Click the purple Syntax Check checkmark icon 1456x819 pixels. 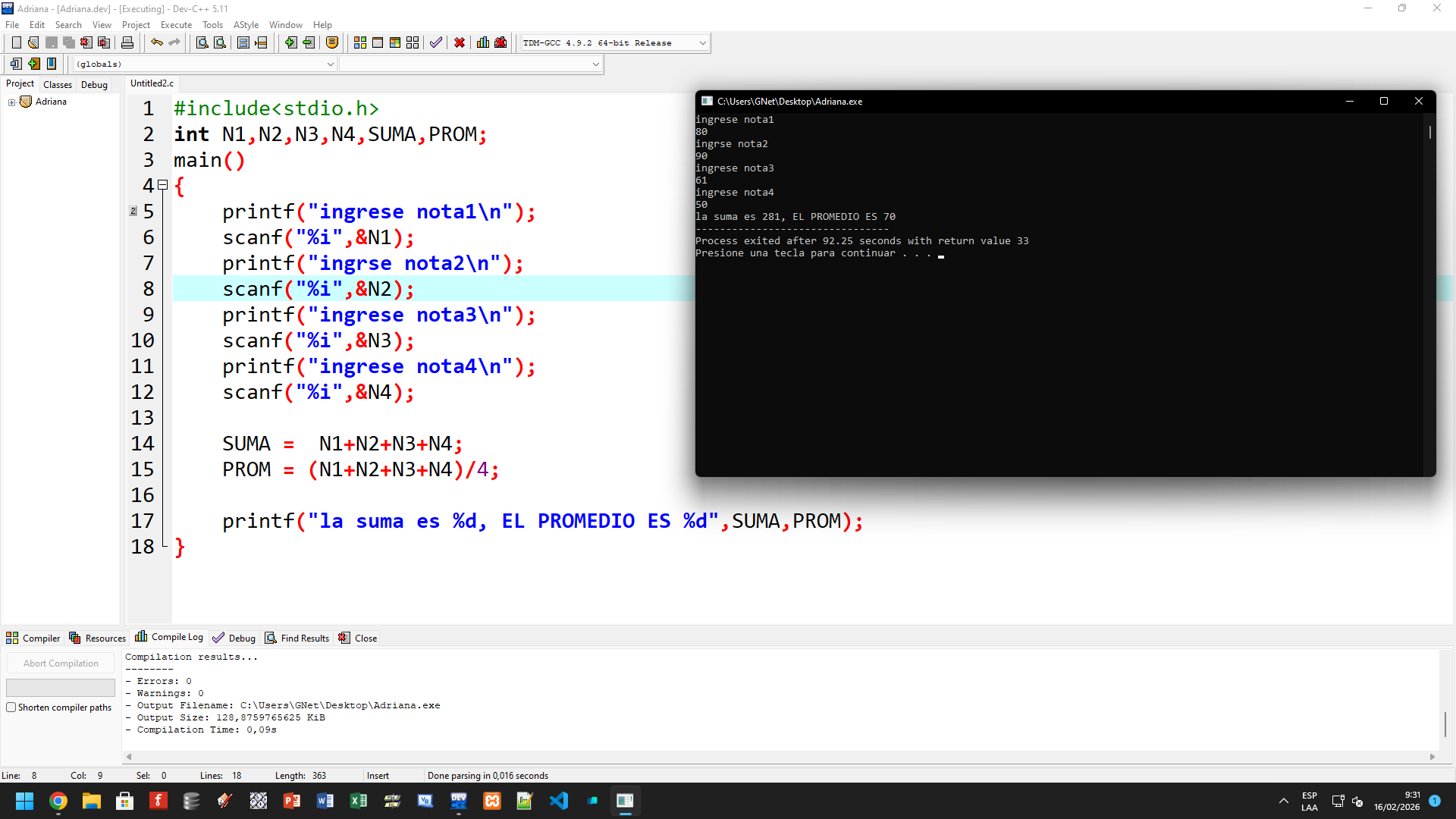coord(435,43)
